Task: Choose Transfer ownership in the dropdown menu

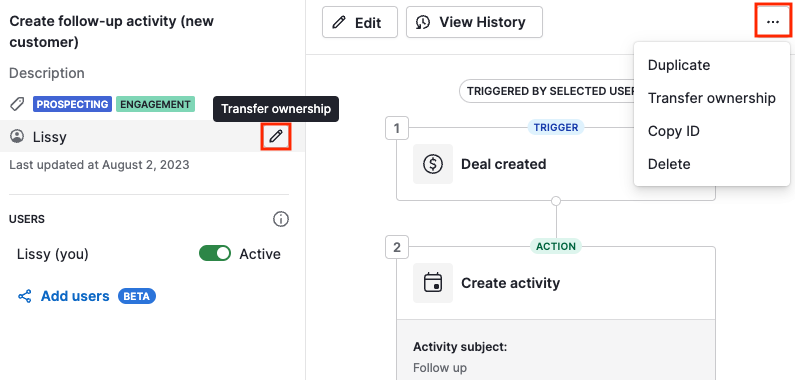Action: point(711,98)
